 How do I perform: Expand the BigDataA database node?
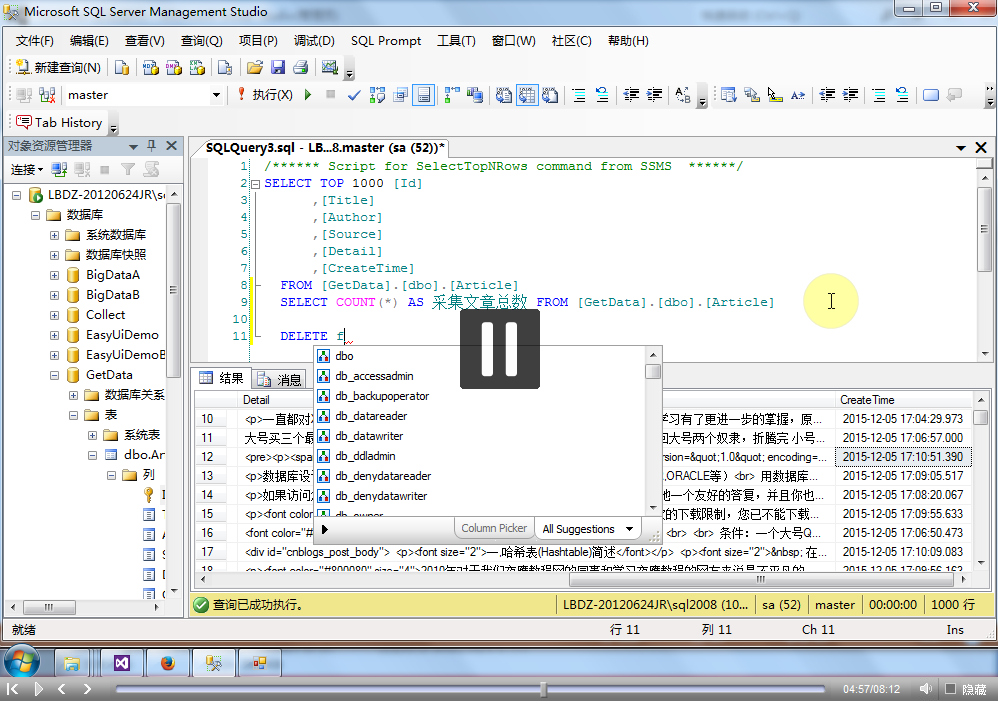click(55, 275)
